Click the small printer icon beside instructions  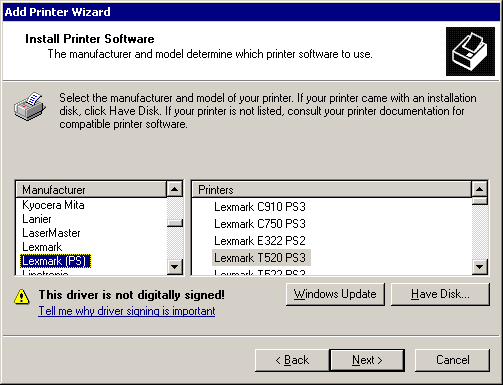pos(30,107)
